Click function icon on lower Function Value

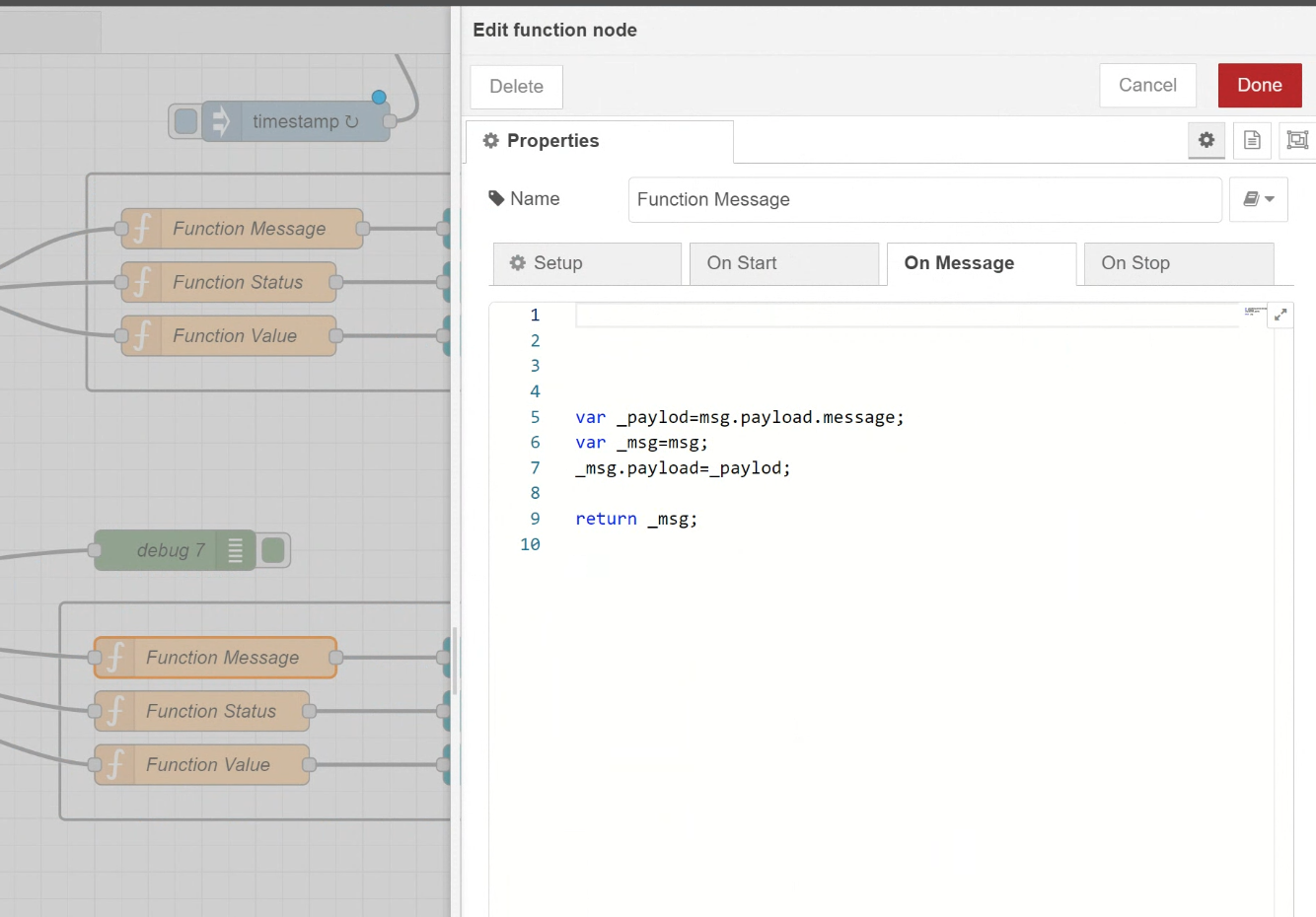115,765
